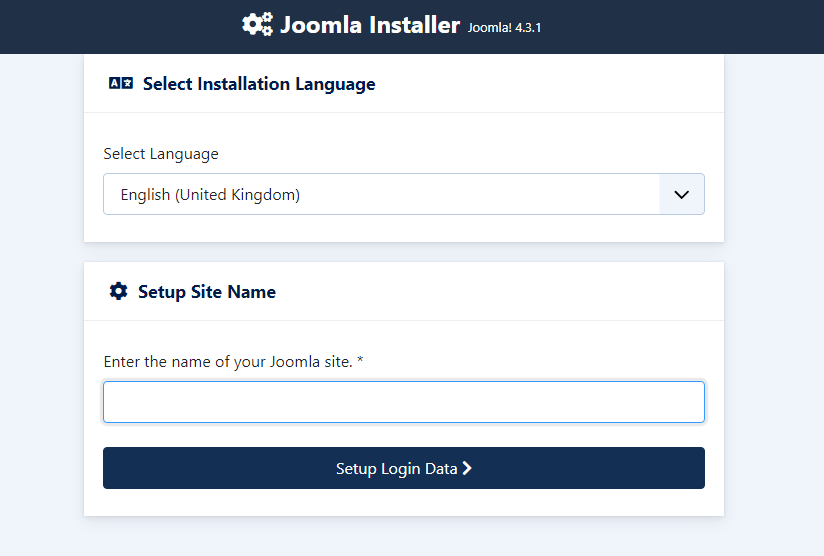Screen dimensions: 824x556
Task: Open the English (United Kingdom) language dropdown
Action: (380, 195)
